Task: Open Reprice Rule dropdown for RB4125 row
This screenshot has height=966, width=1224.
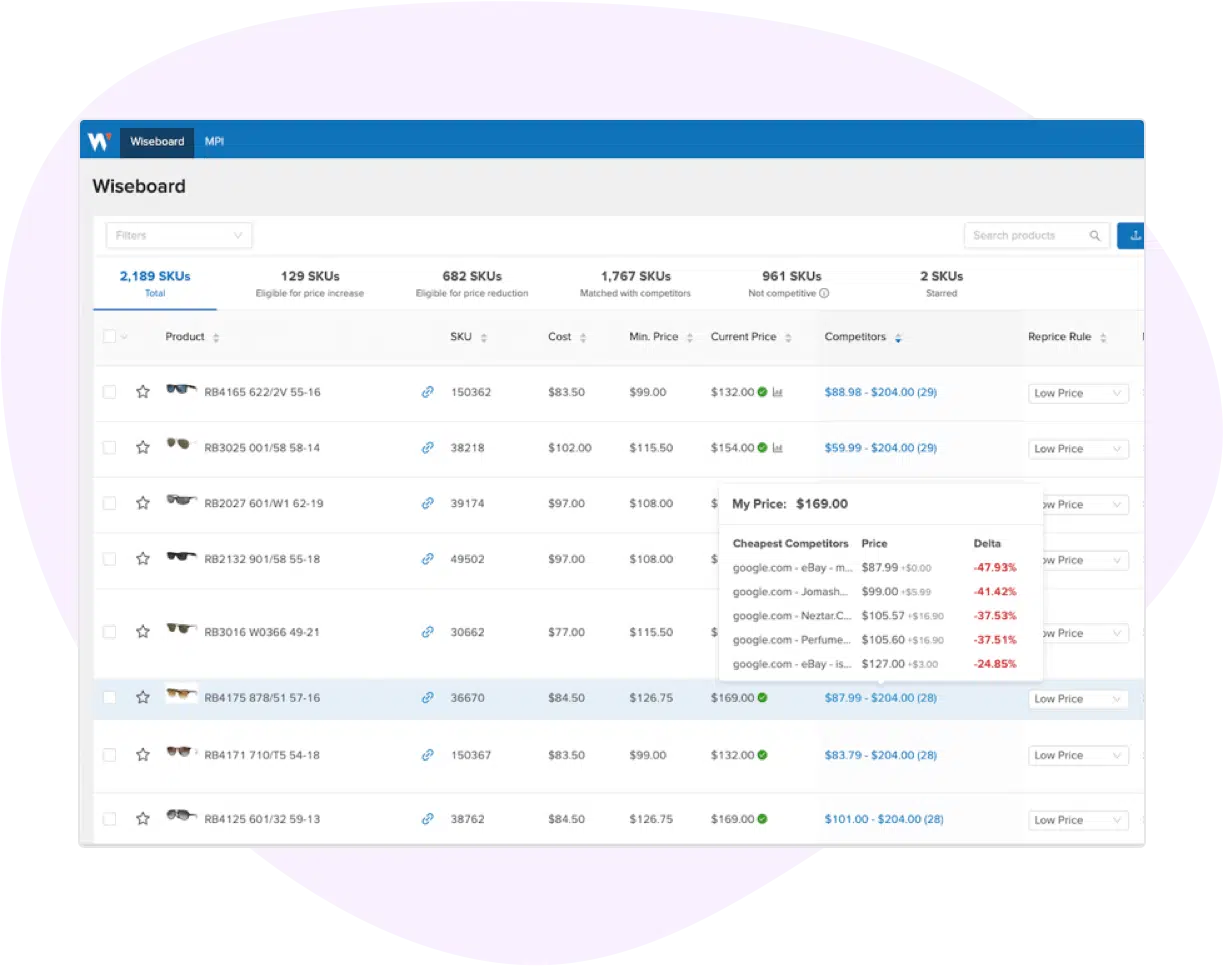Action: [x=1078, y=820]
